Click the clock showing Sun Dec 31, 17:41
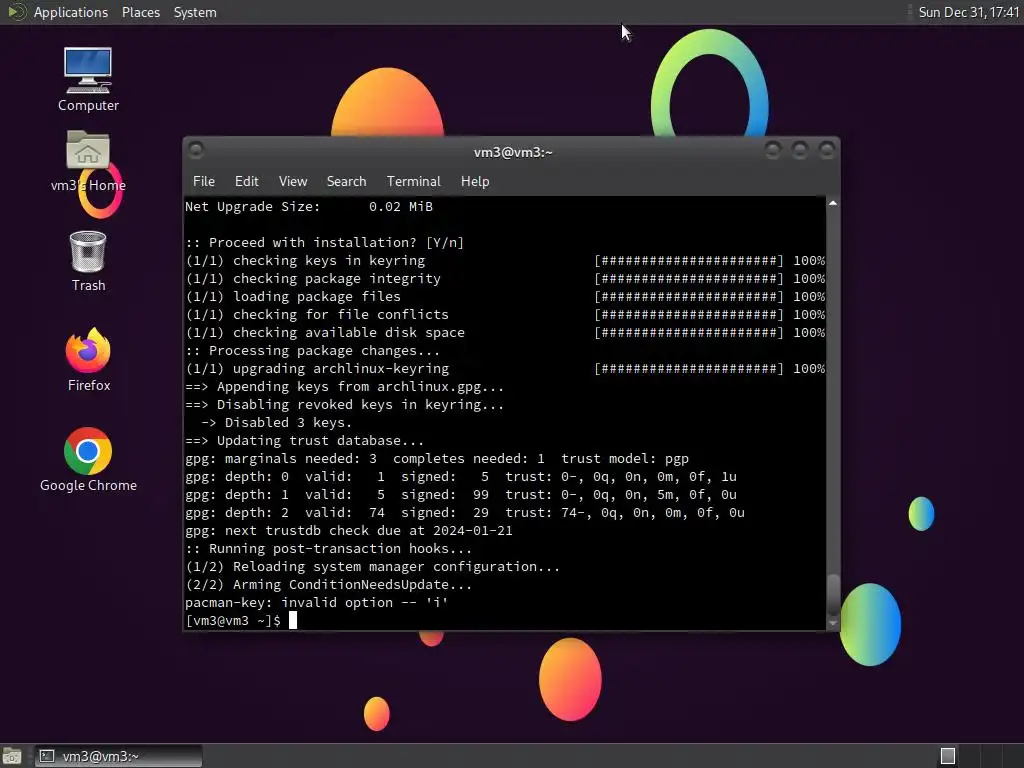 click(968, 12)
